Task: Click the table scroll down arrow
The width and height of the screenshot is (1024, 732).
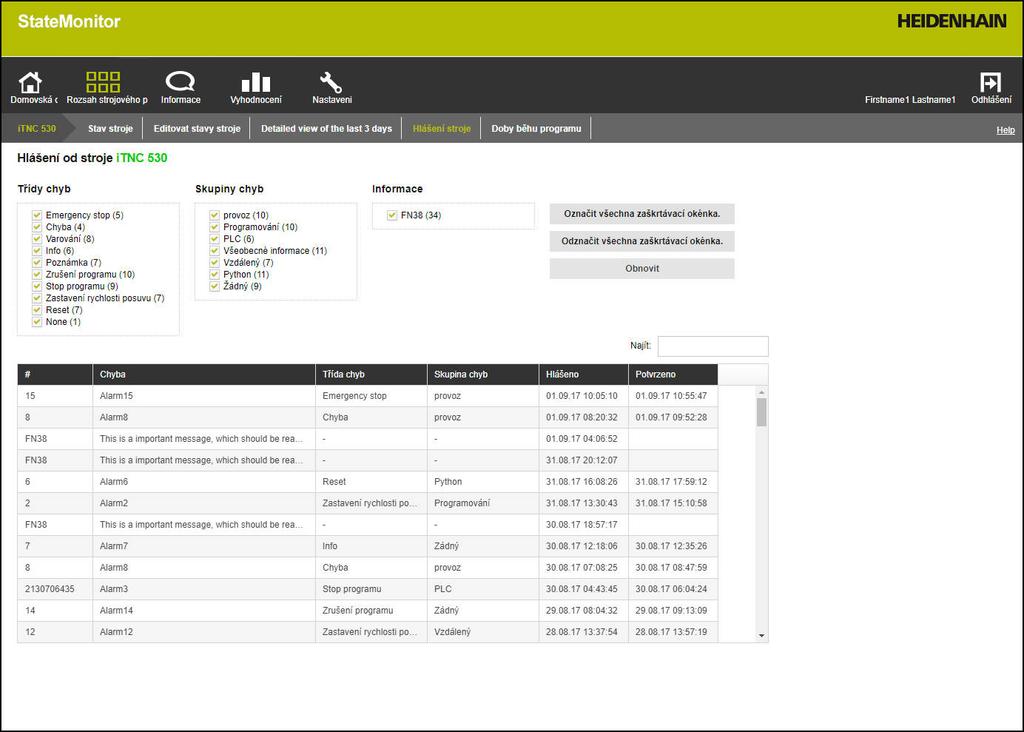Action: point(761,635)
